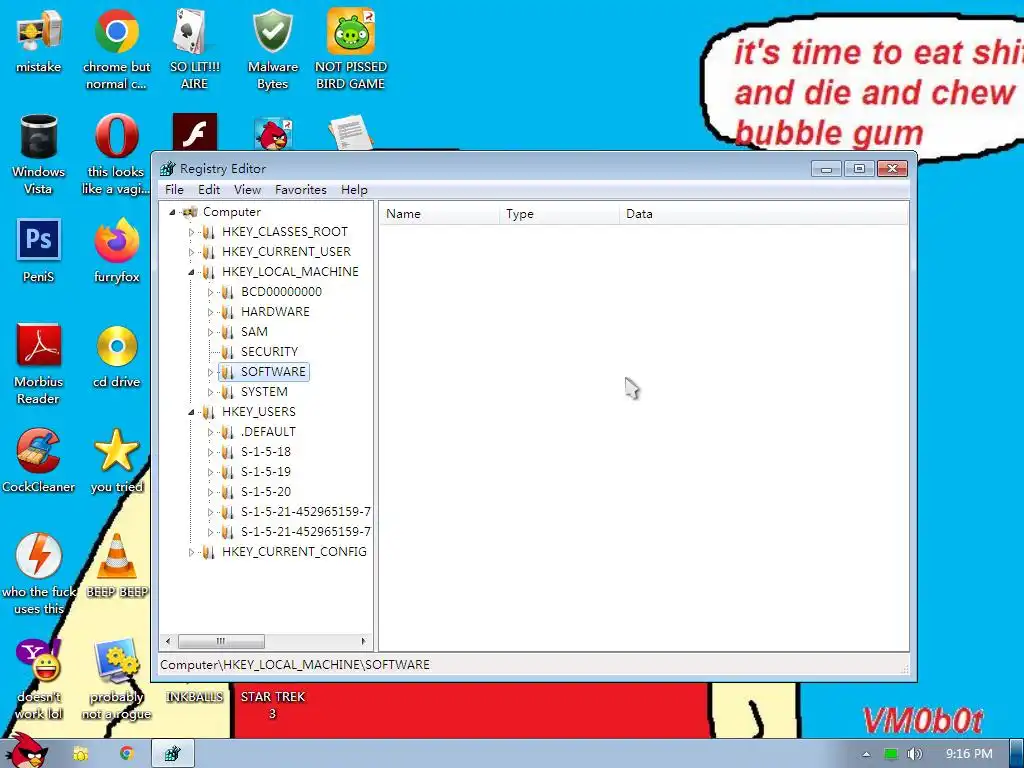The height and width of the screenshot is (768, 1024).
Task: Expand the SOFTWARE key arrow
Action: point(210,372)
